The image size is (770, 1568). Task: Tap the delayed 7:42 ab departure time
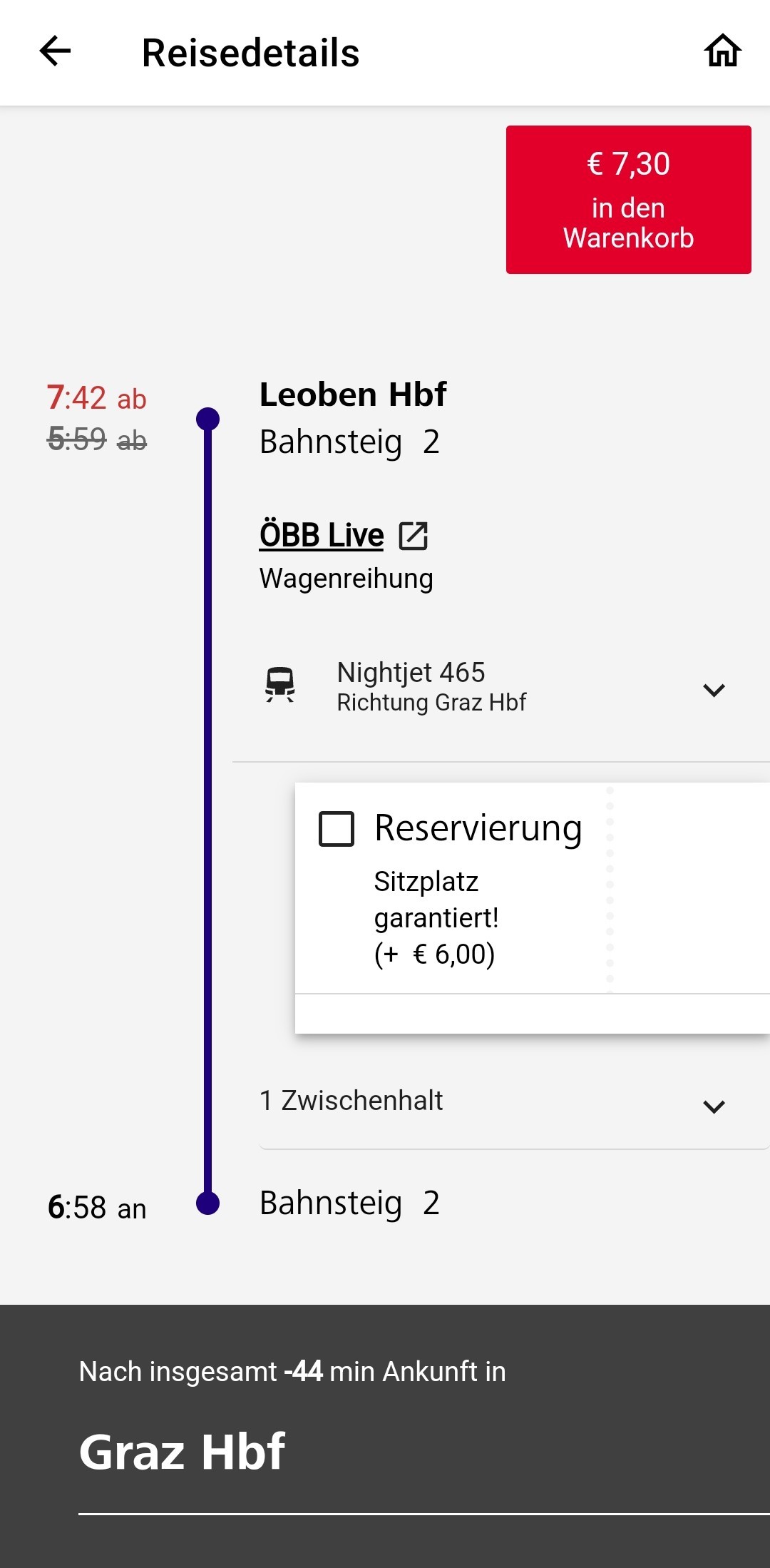(x=97, y=398)
